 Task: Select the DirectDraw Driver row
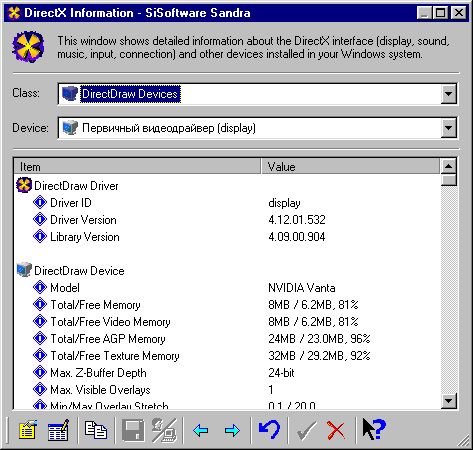[76, 186]
